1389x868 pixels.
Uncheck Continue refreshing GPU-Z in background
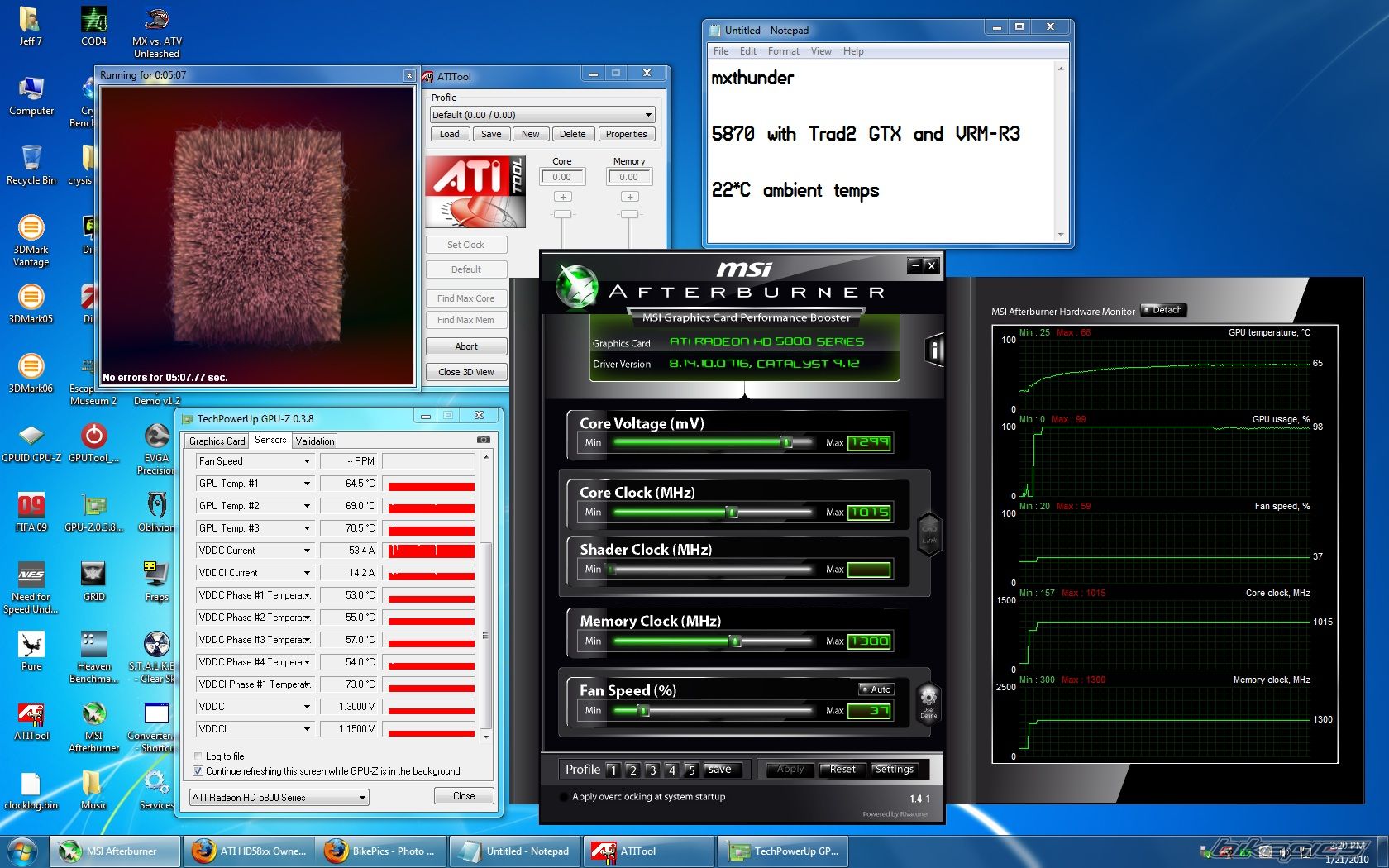[198, 770]
